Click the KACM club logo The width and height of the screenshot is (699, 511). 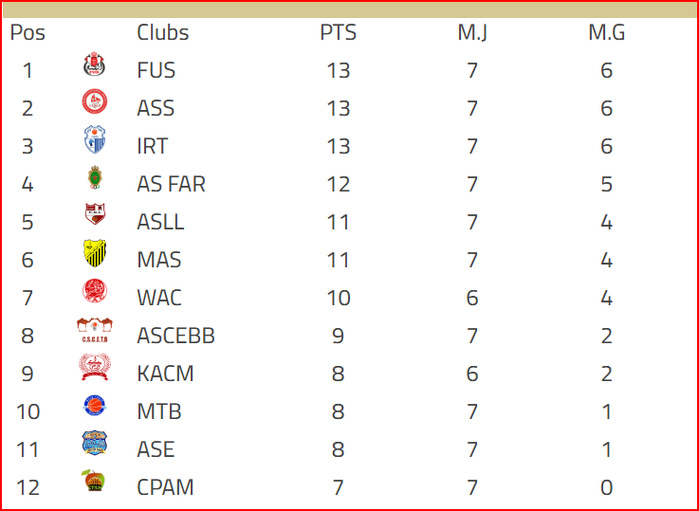94,368
